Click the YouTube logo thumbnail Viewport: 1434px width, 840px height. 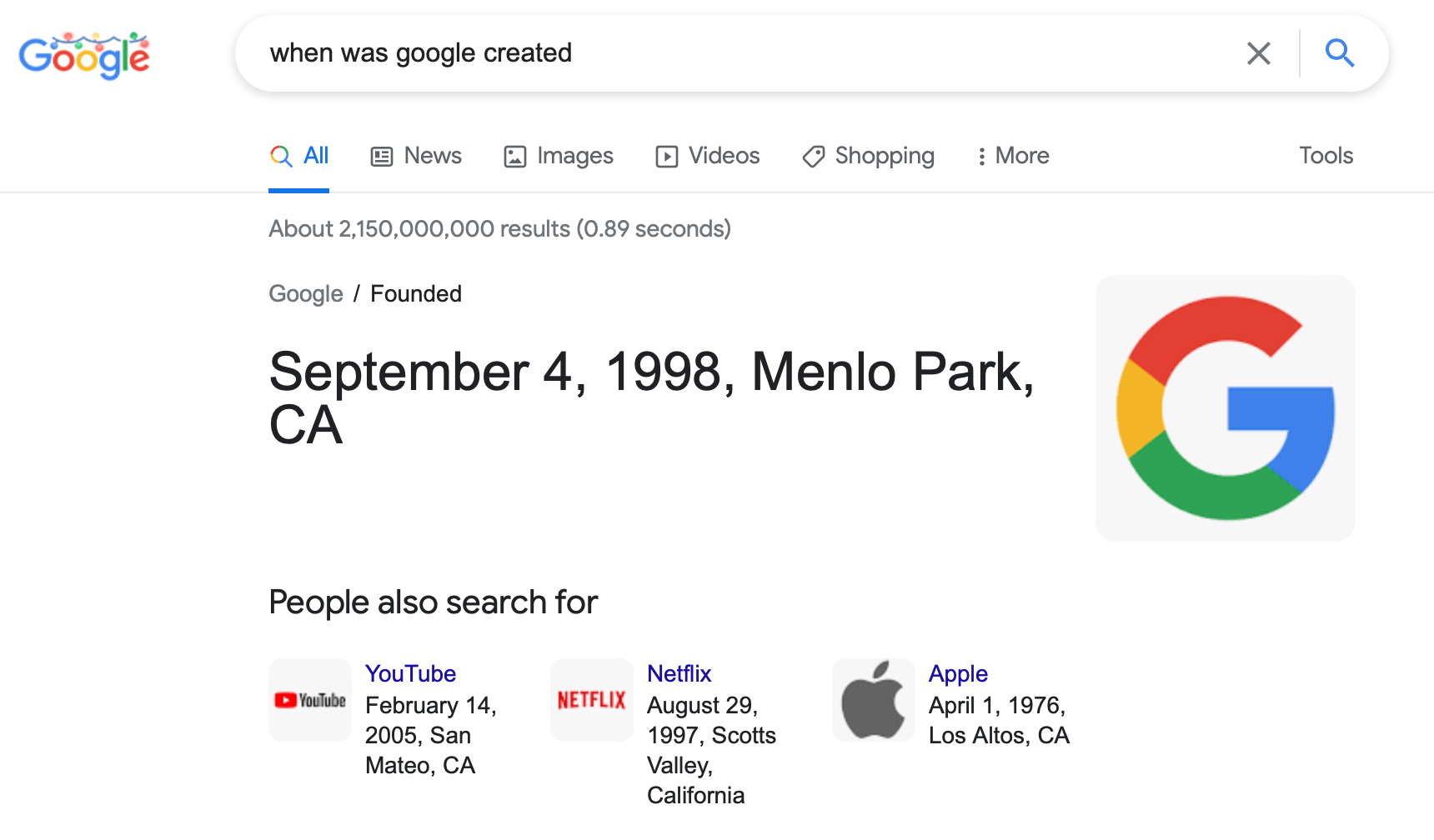[310, 700]
